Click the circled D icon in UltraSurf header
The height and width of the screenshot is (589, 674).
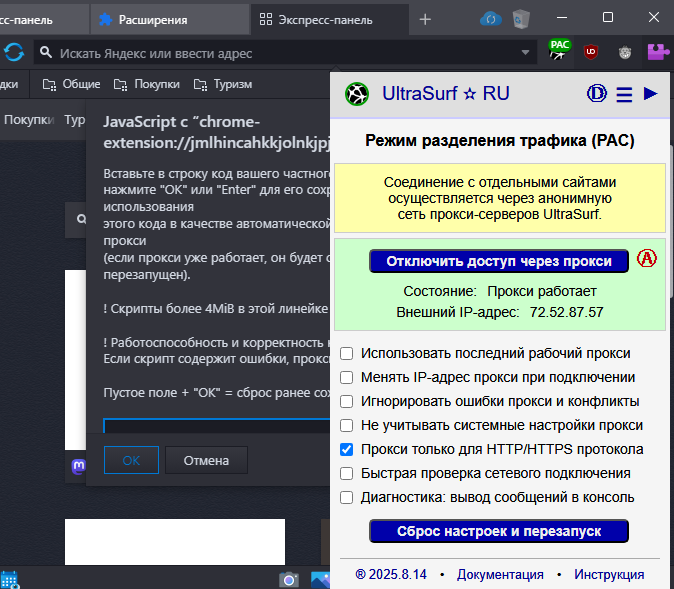[597, 93]
